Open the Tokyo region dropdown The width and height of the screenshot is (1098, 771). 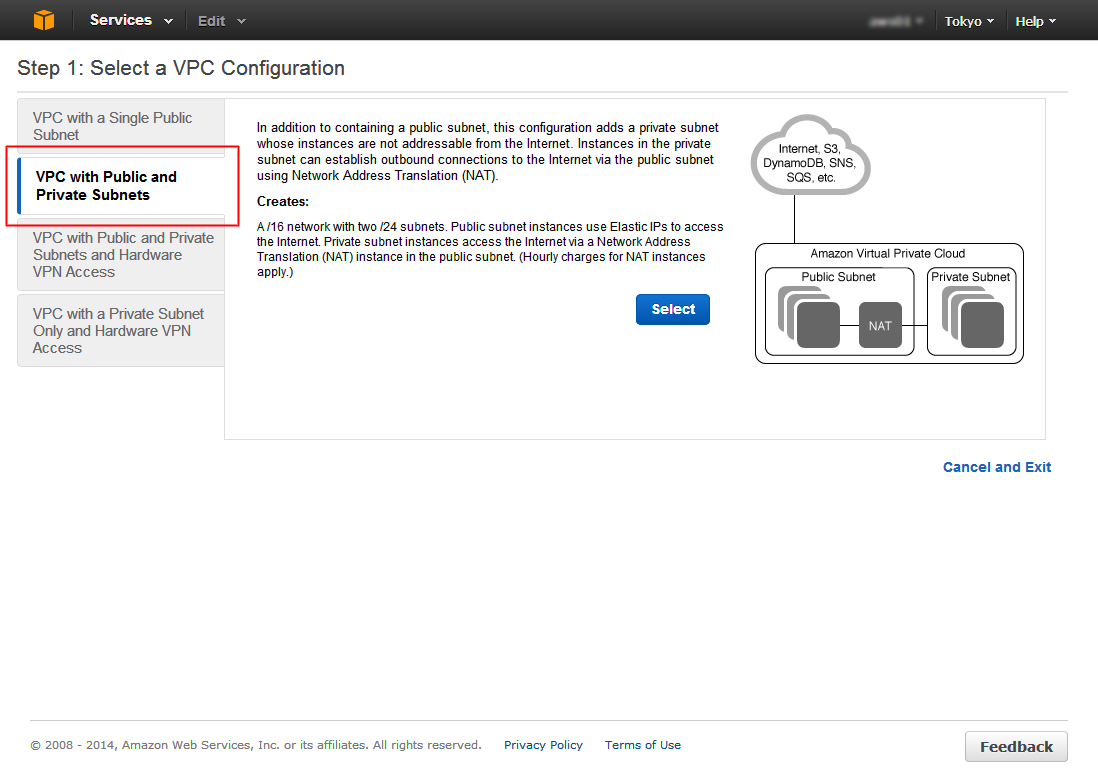tap(969, 21)
